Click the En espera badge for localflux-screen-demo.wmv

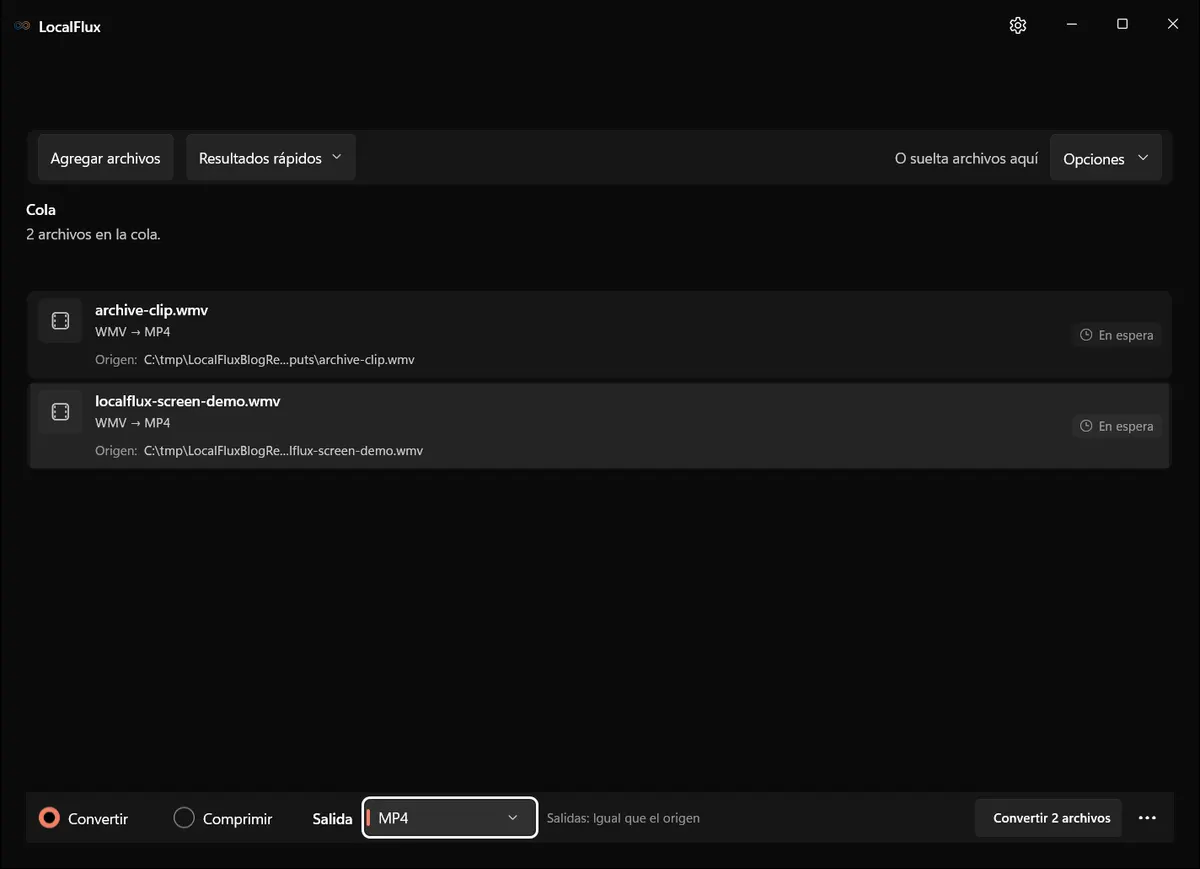pyautogui.click(x=1116, y=426)
